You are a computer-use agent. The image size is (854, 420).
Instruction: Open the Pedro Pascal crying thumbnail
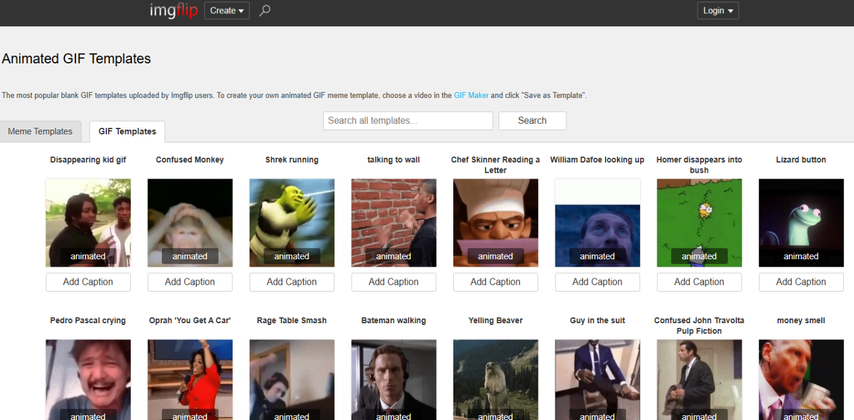coord(88,380)
